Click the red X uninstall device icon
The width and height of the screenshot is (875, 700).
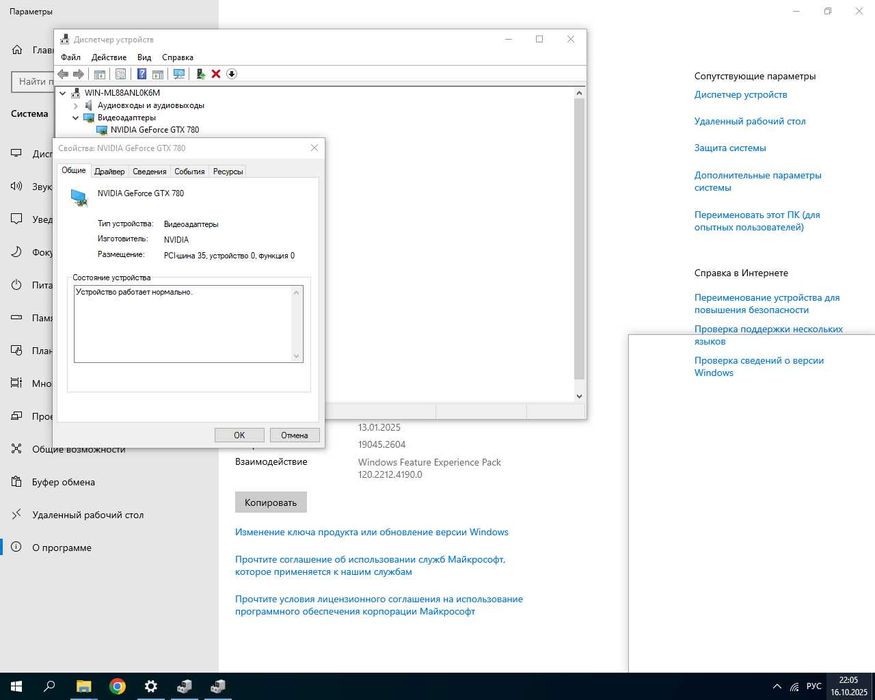pos(216,74)
